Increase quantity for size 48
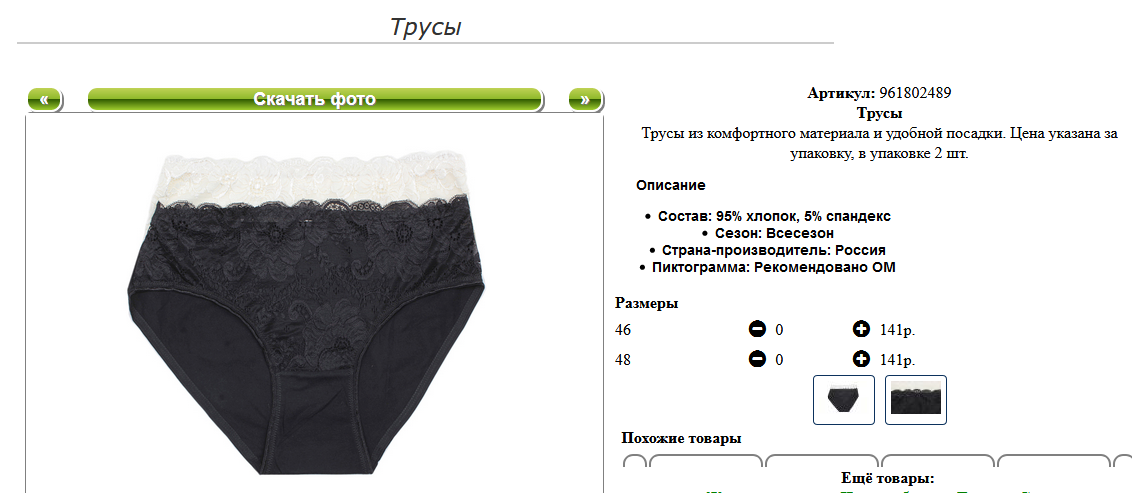1132x493 pixels. click(861, 359)
